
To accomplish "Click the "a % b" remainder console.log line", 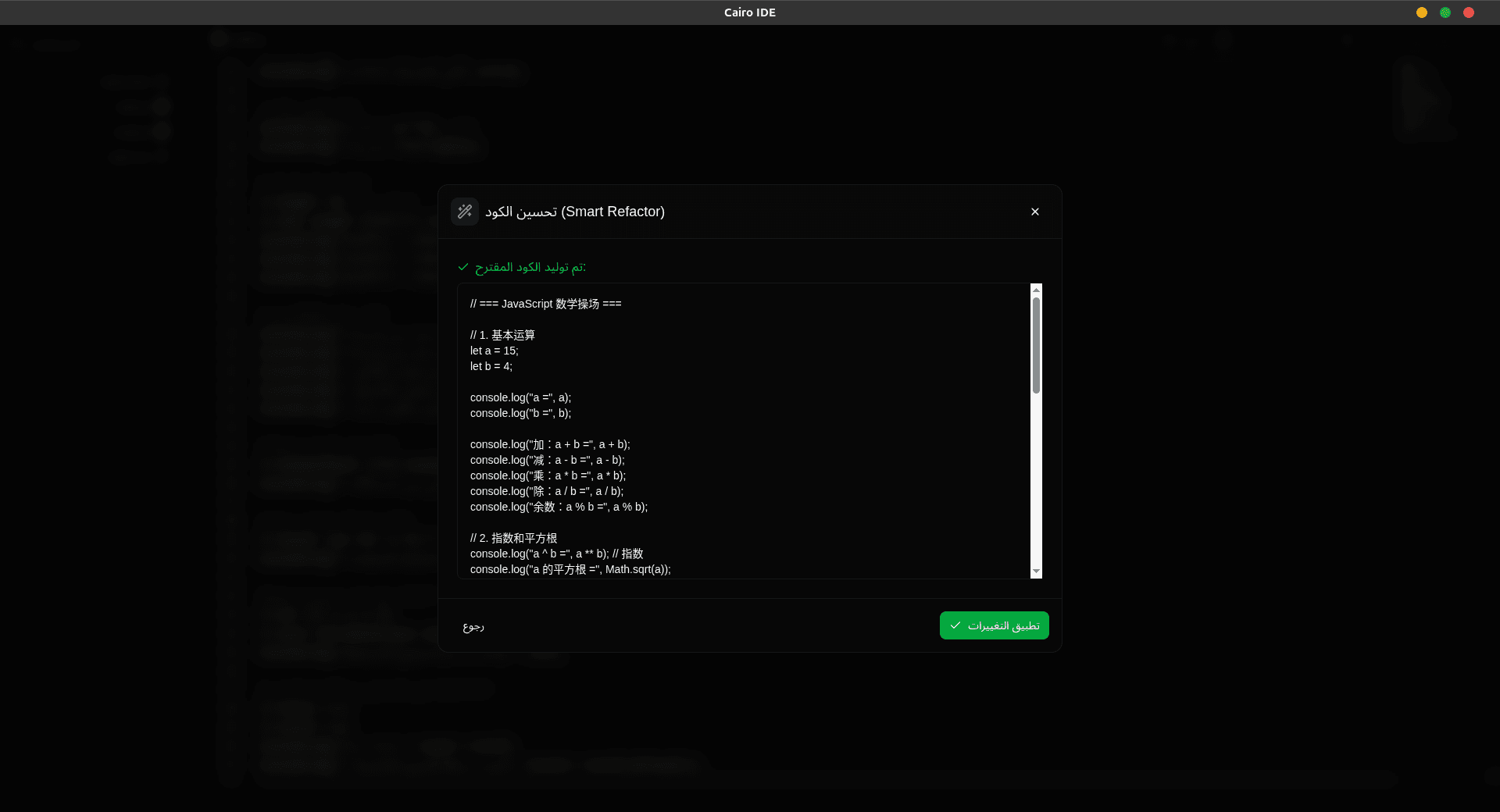I will click(559, 507).
